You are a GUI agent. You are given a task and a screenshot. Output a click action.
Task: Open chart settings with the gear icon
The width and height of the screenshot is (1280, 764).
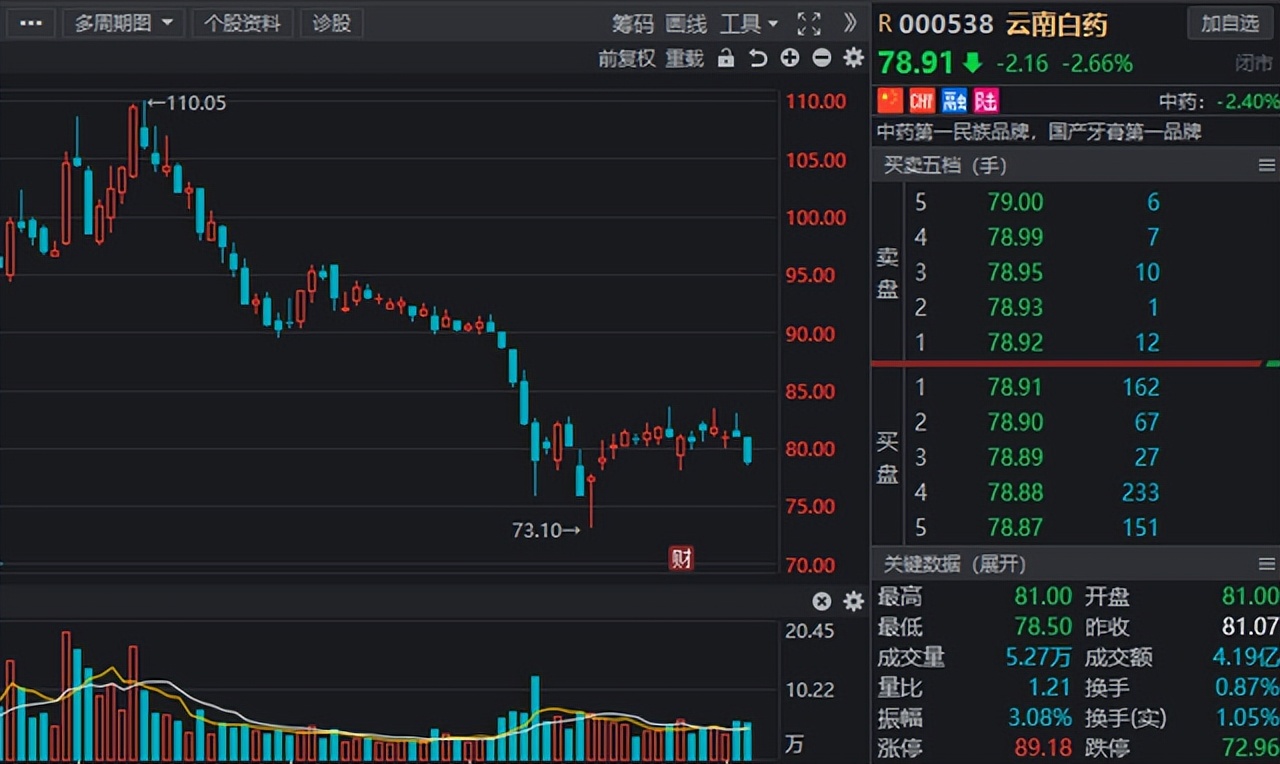[852, 58]
